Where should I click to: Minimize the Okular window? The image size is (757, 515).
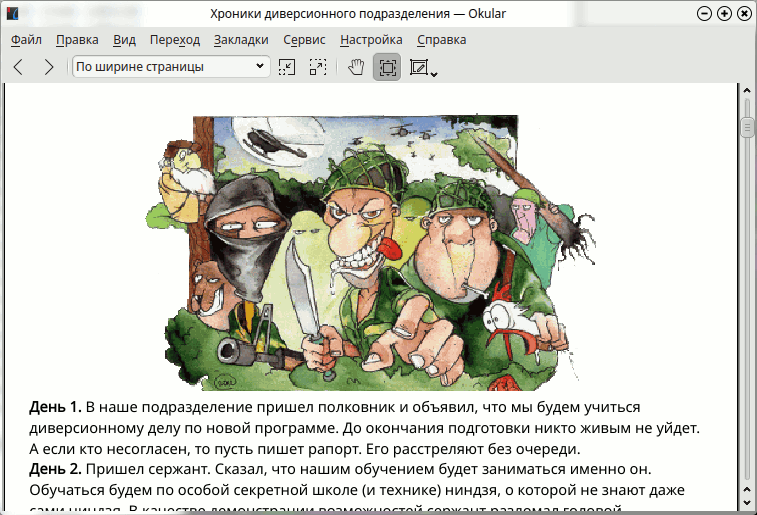704,14
